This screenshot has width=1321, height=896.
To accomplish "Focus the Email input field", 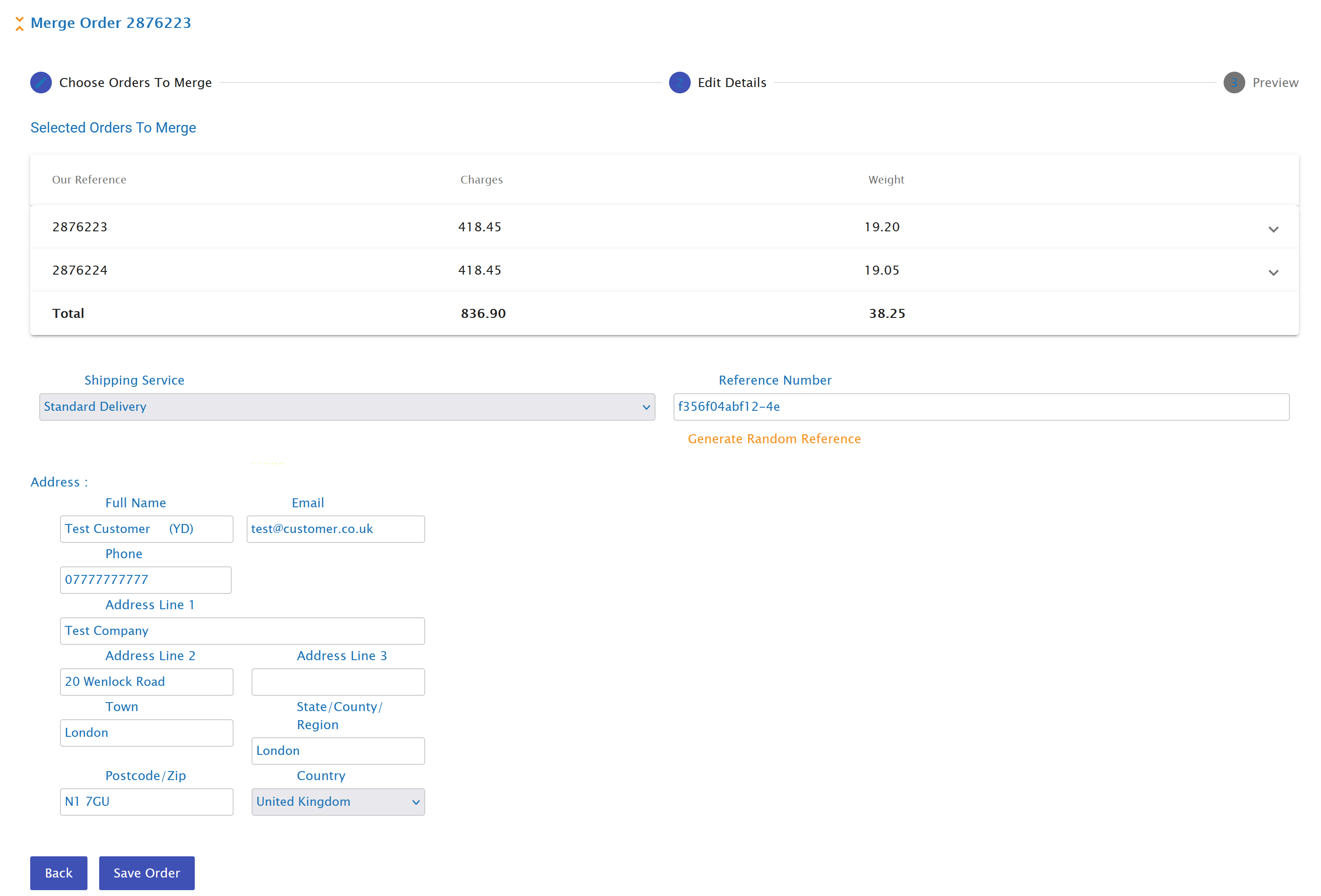I will [335, 529].
